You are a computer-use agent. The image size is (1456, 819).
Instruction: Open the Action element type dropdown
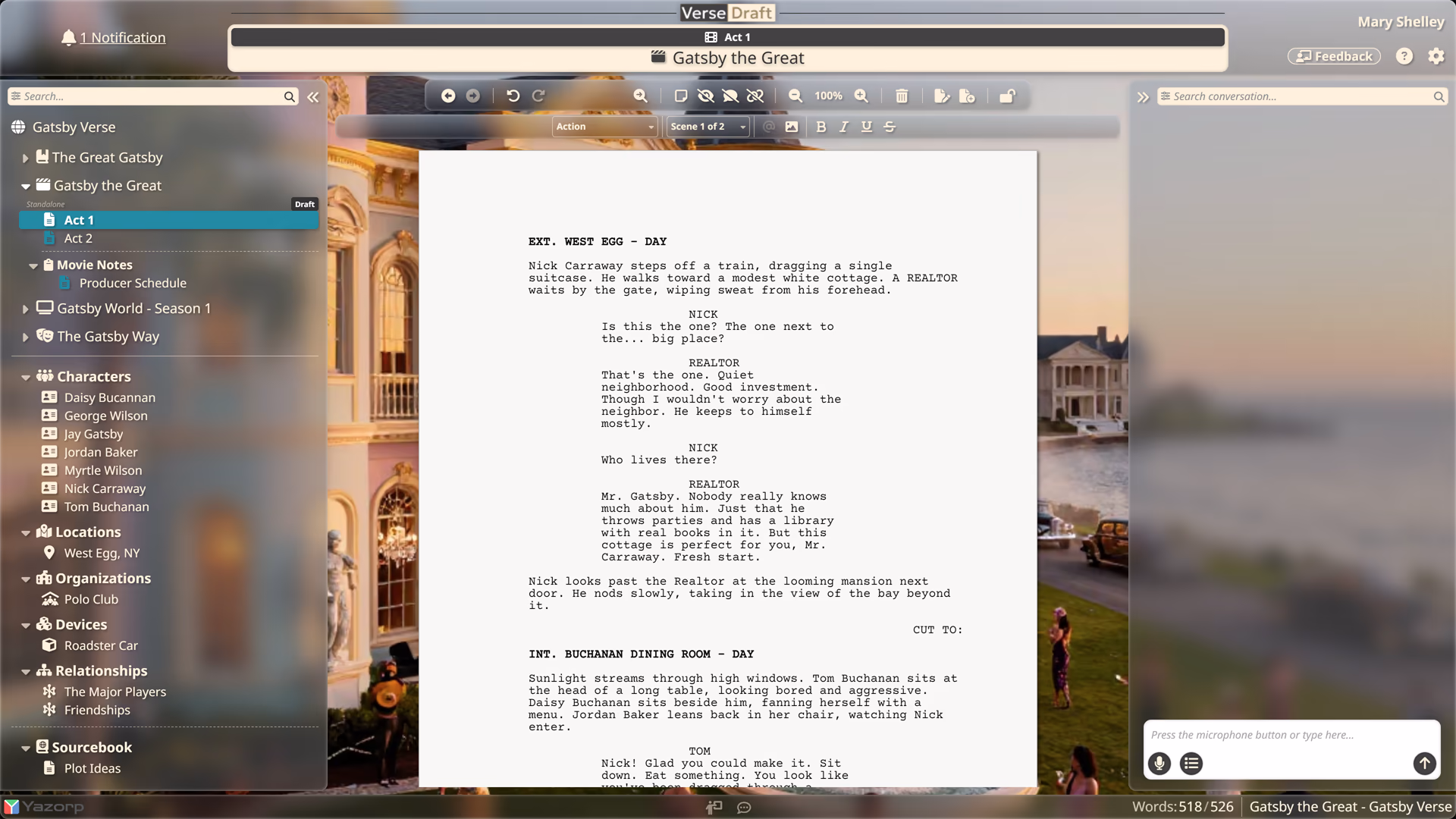tap(604, 127)
